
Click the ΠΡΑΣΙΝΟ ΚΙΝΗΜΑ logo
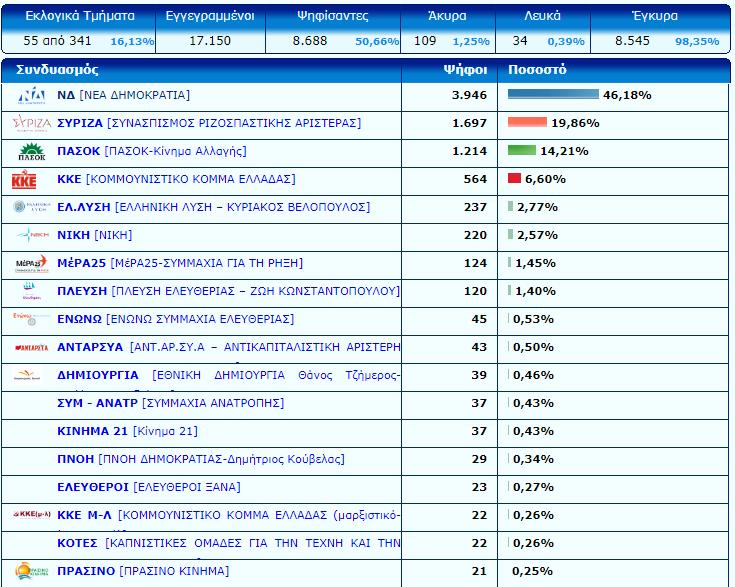click(30, 571)
